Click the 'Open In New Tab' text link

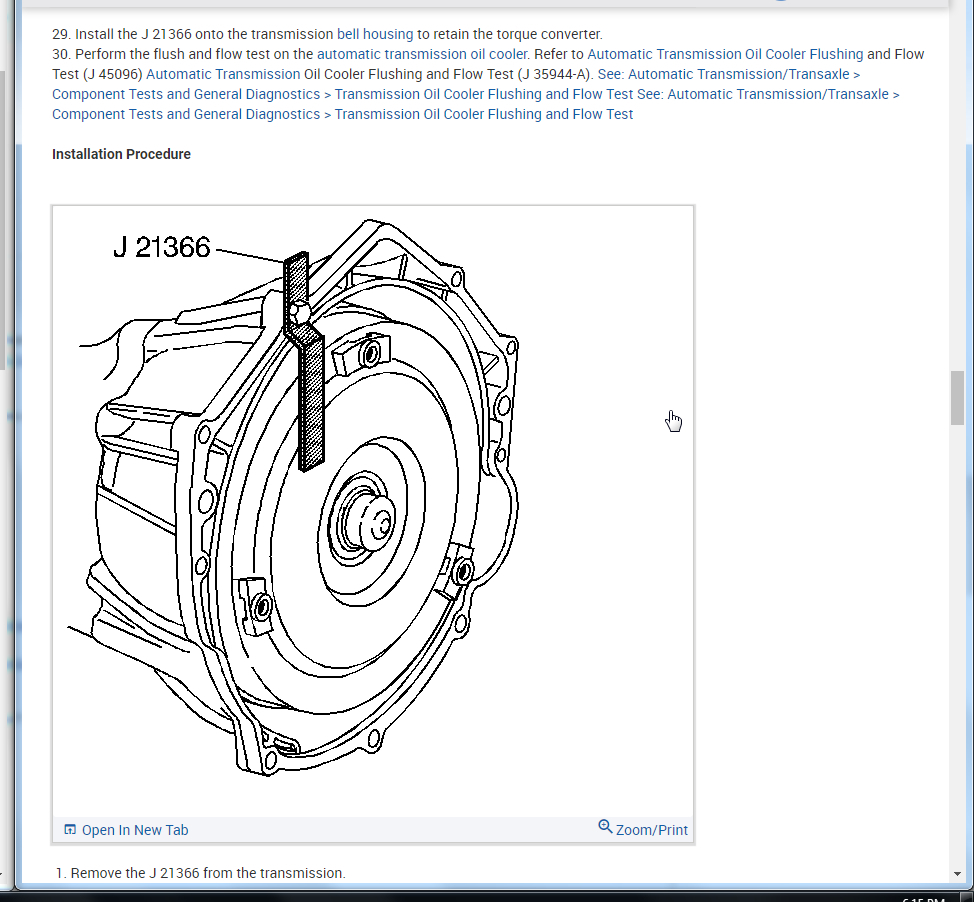click(135, 830)
